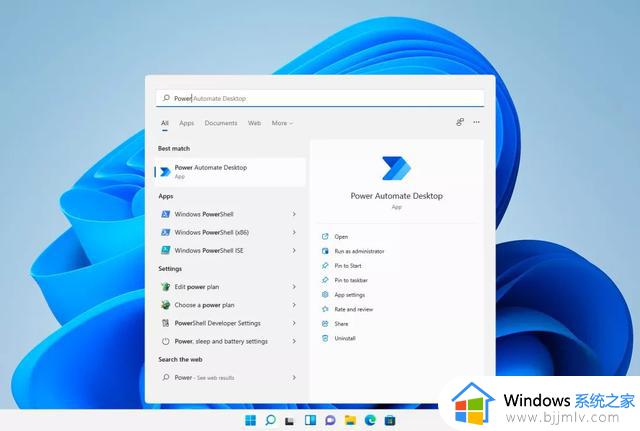640x431 pixels.
Task: Select Pin to Start
Action: 348,266
